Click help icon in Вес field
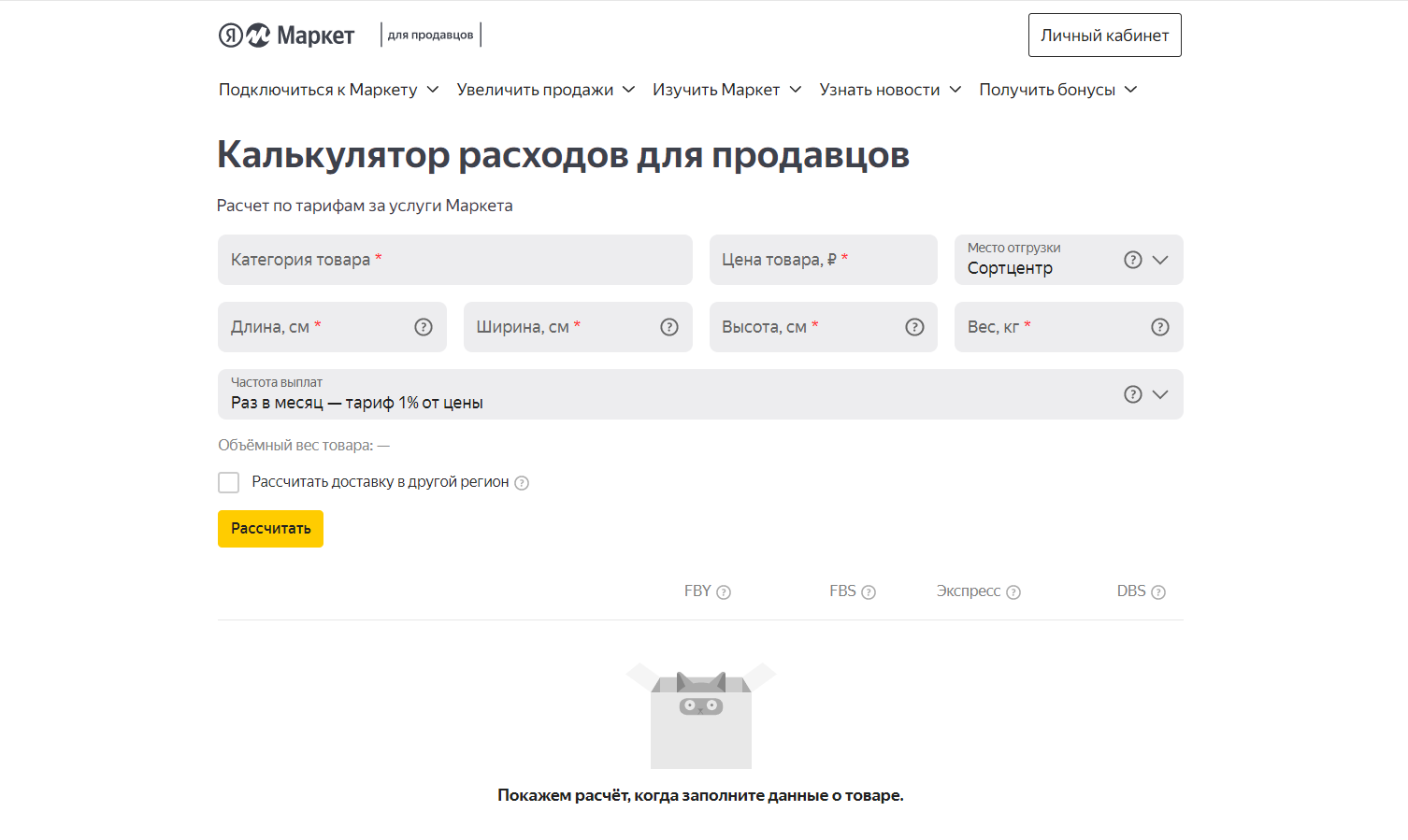Viewport: 1408px width, 840px height. click(1160, 327)
